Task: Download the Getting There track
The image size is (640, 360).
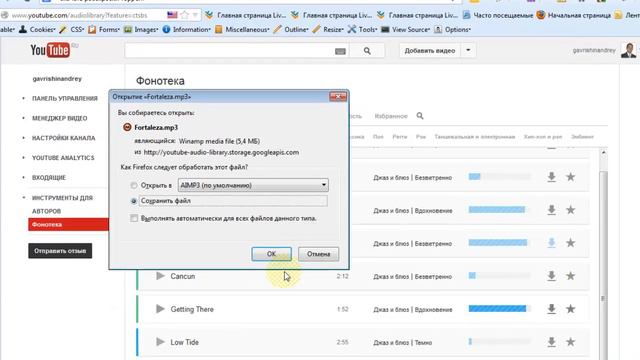Action: click(x=551, y=309)
